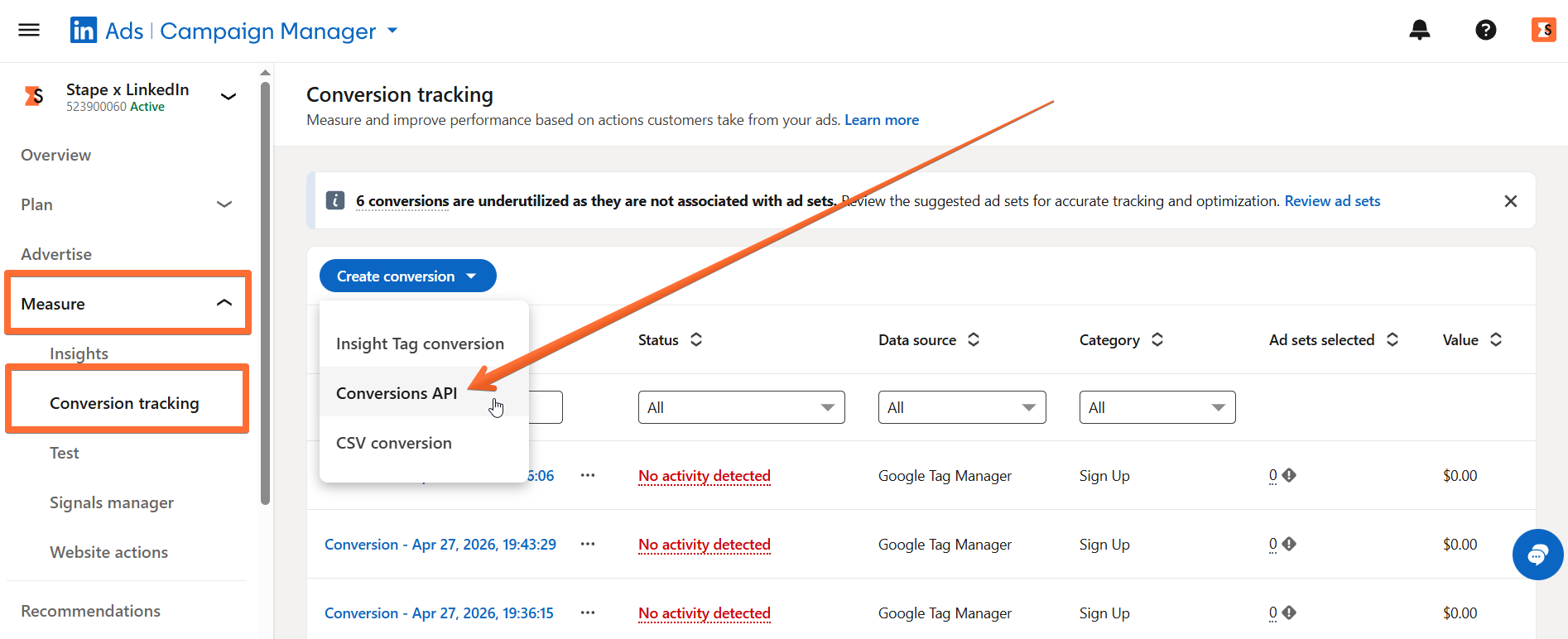Click warning icon in the 19:43:29 row

point(1289,544)
